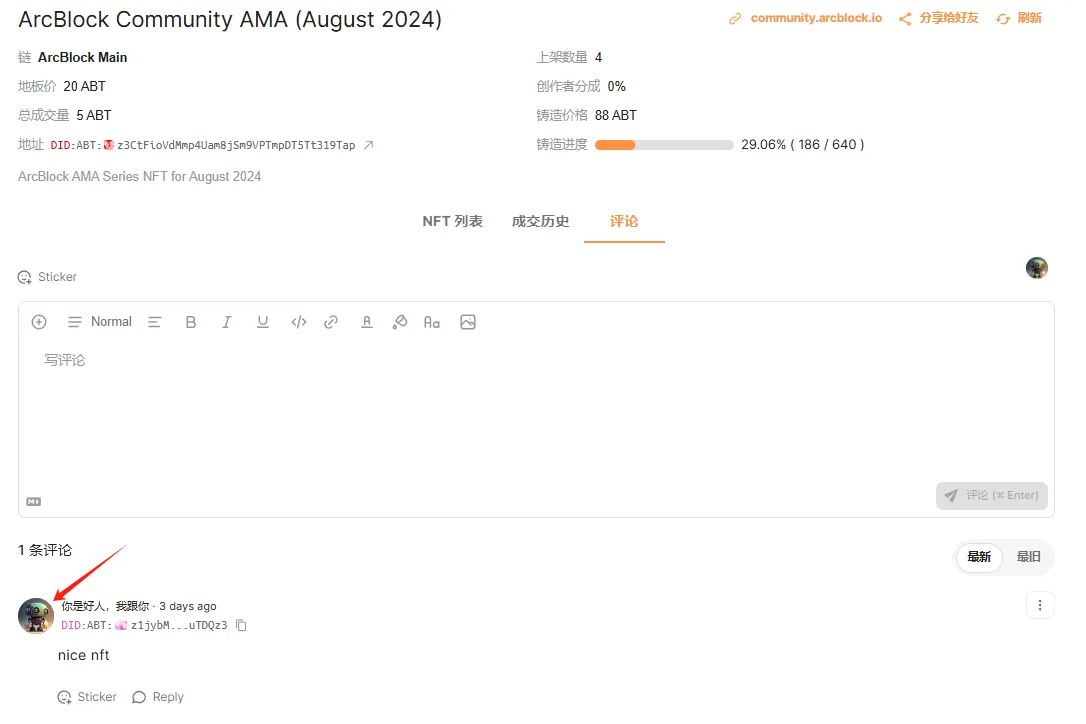Open the Normal paragraph style dropdown
This screenshot has height=724, width=1086.
100,322
